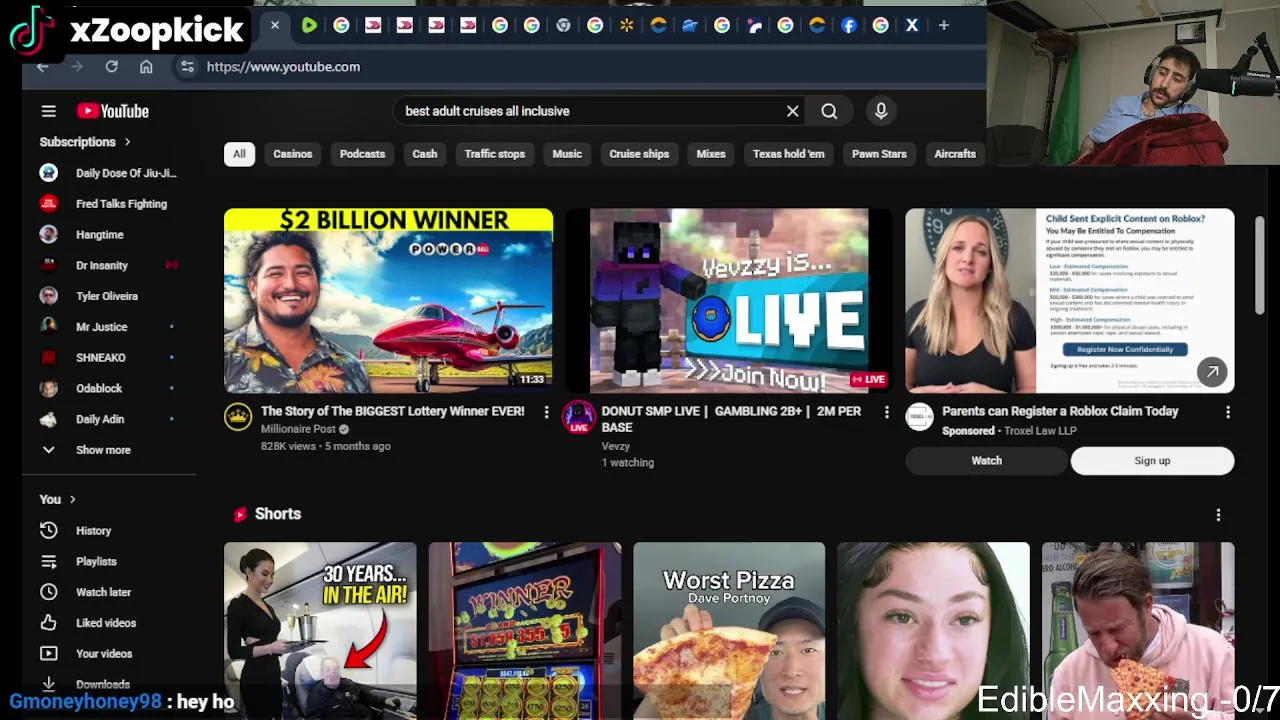Open Vevzy live channel avatar
Viewport: 1280px width, 720px height.
pos(578,417)
